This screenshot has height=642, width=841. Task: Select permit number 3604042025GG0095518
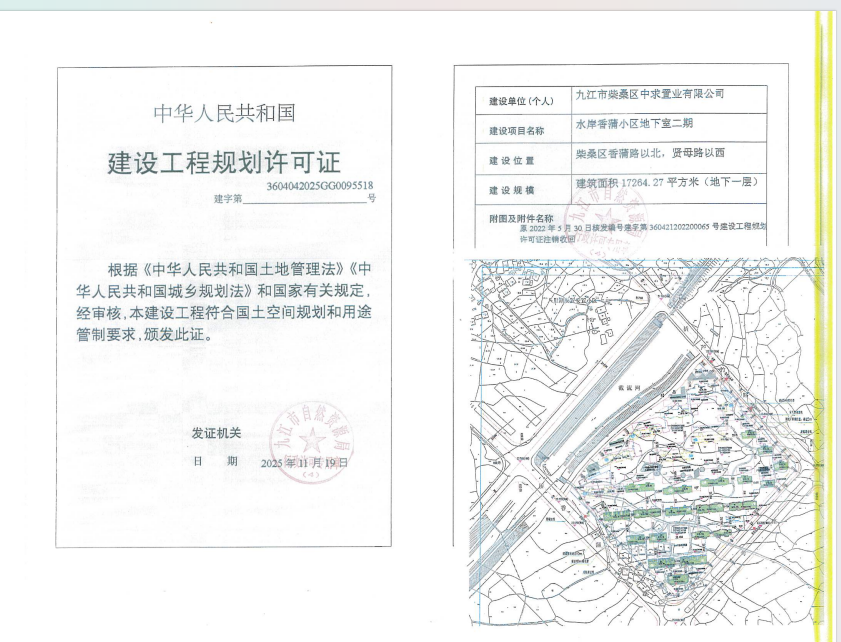pos(320,186)
